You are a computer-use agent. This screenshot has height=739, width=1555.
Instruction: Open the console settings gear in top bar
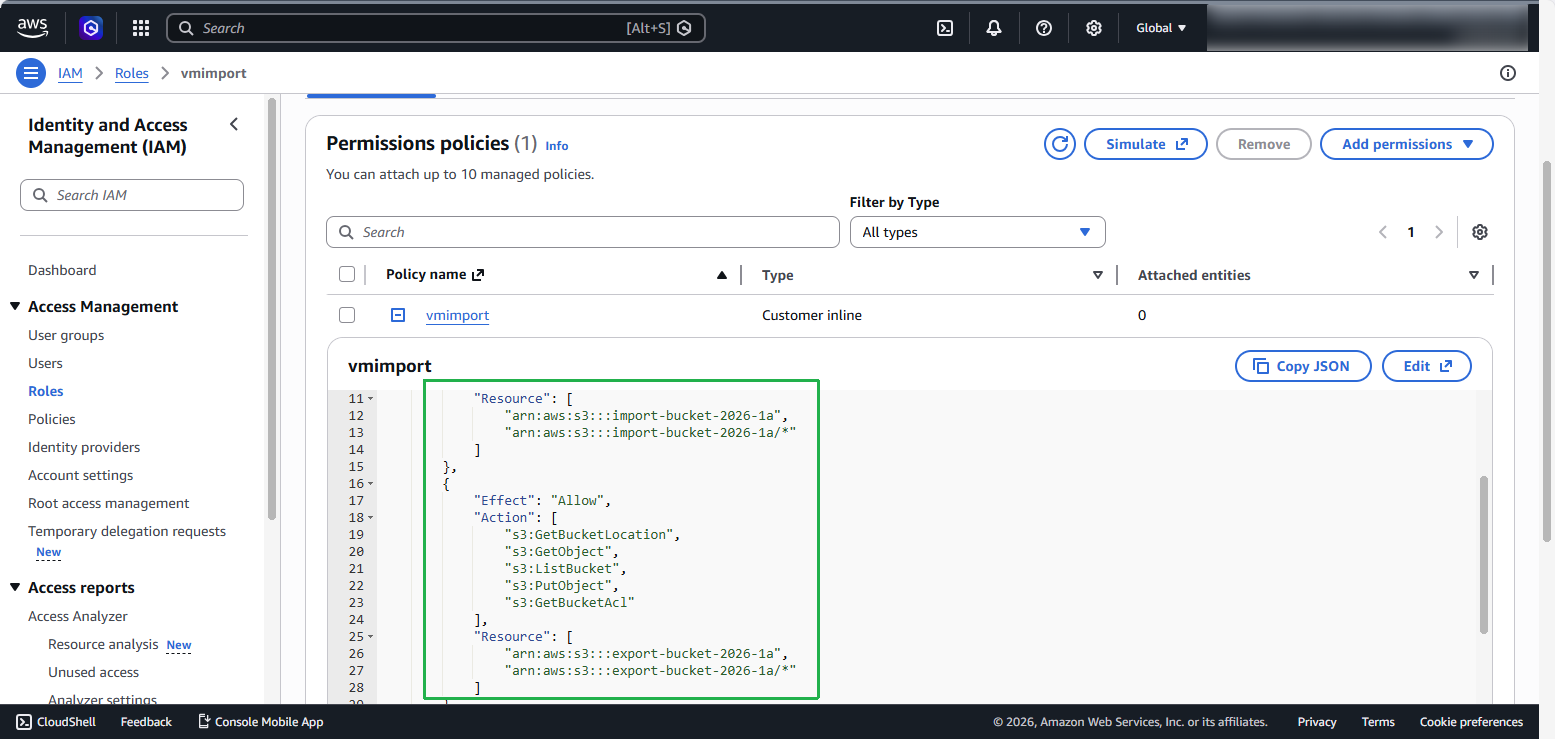[1094, 28]
